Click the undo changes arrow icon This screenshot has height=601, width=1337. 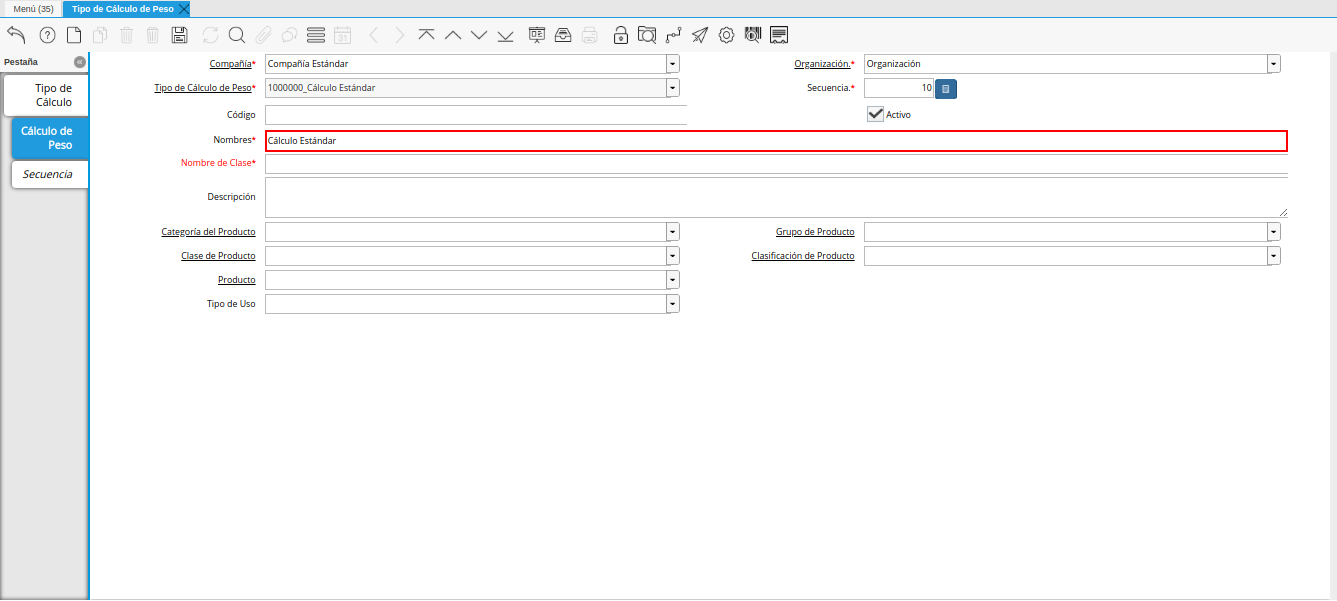click(x=17, y=35)
